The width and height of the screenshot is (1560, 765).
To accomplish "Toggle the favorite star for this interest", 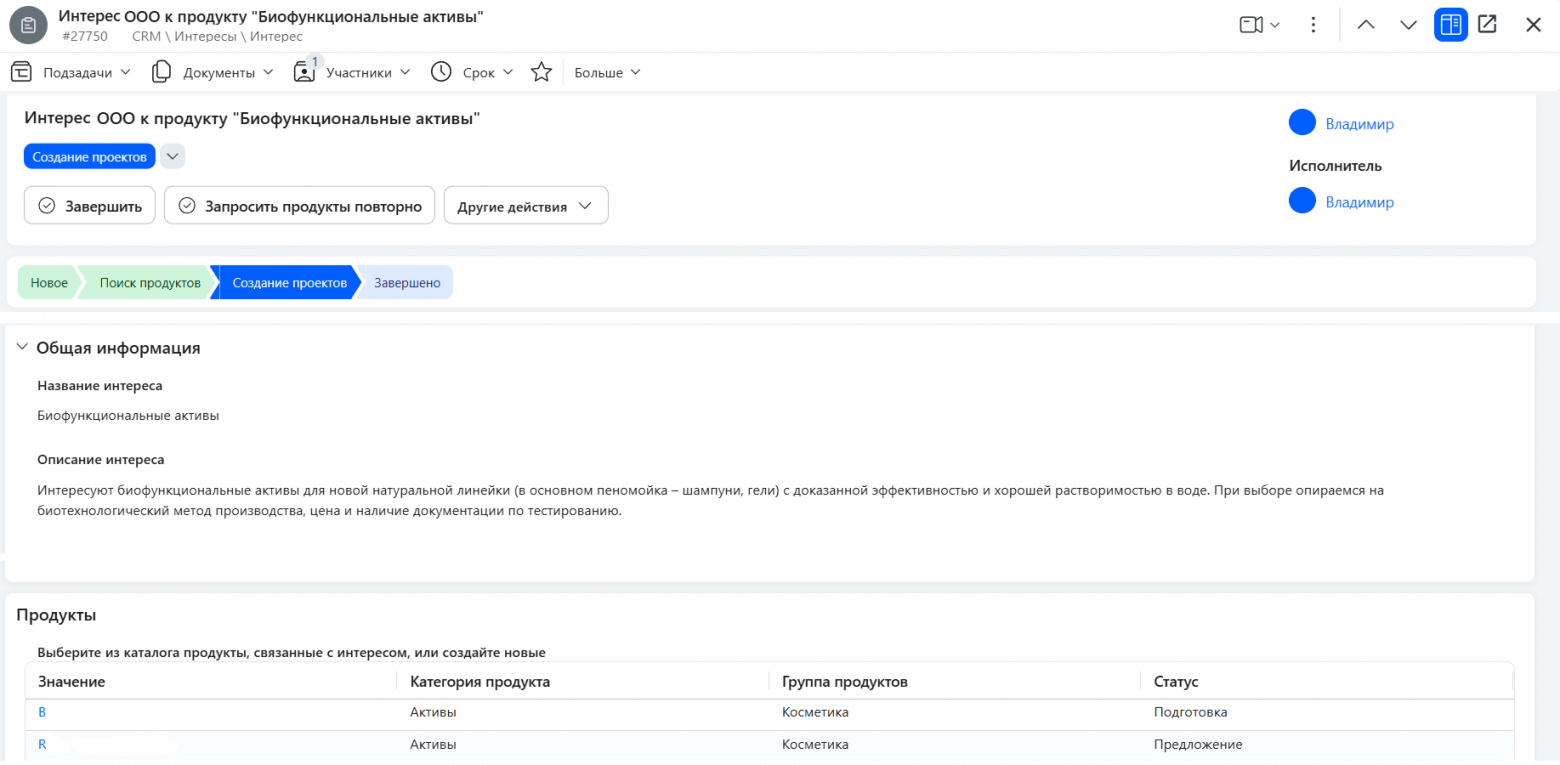I will pos(541,71).
